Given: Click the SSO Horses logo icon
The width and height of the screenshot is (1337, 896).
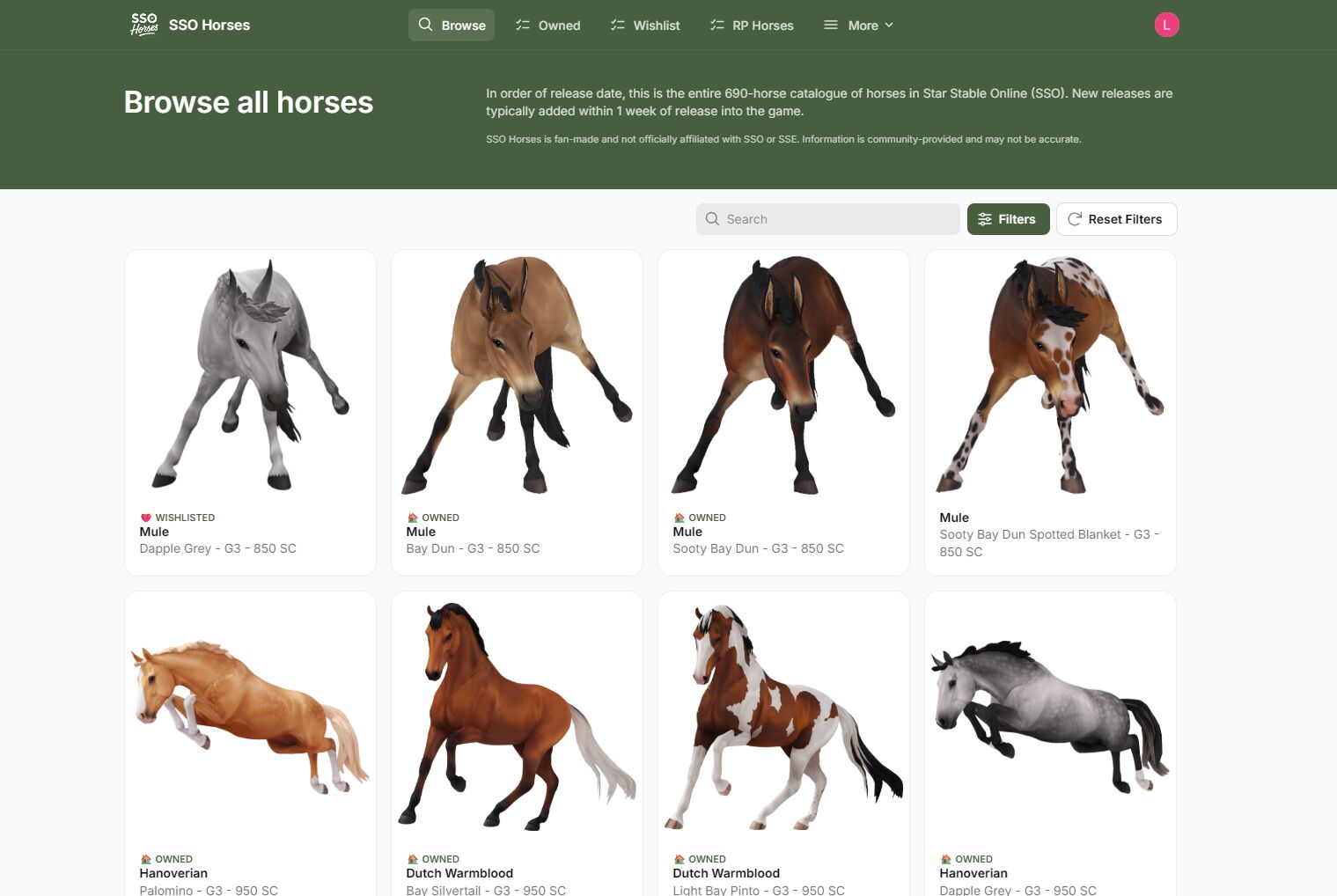Looking at the screenshot, I should pyautogui.click(x=144, y=25).
